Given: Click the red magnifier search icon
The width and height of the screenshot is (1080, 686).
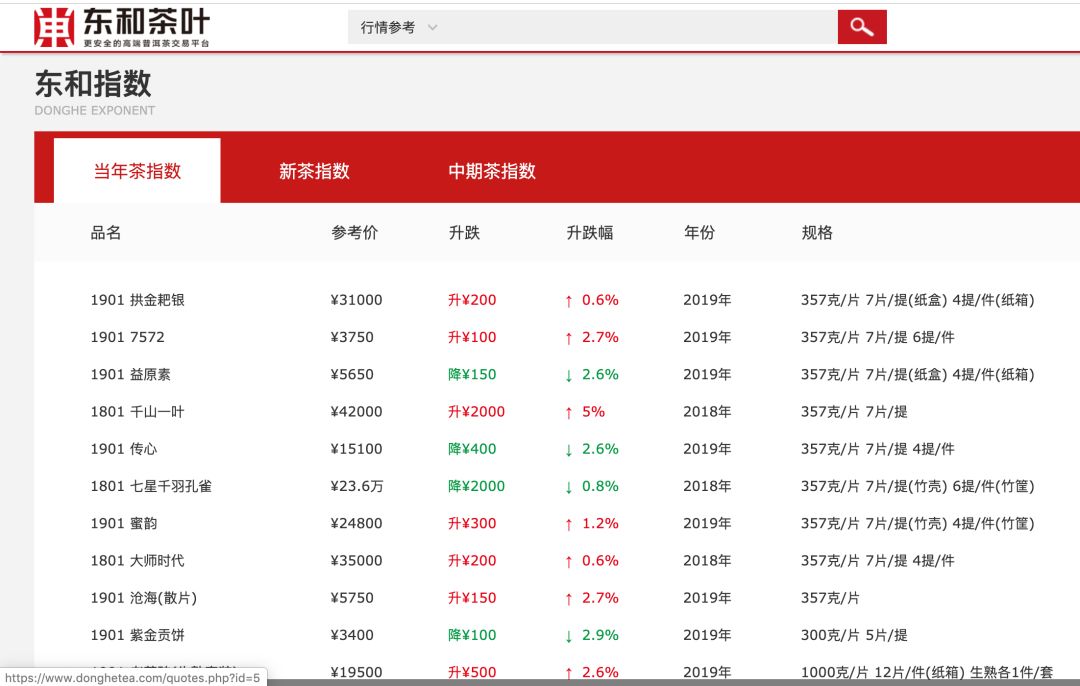Looking at the screenshot, I should 861,27.
